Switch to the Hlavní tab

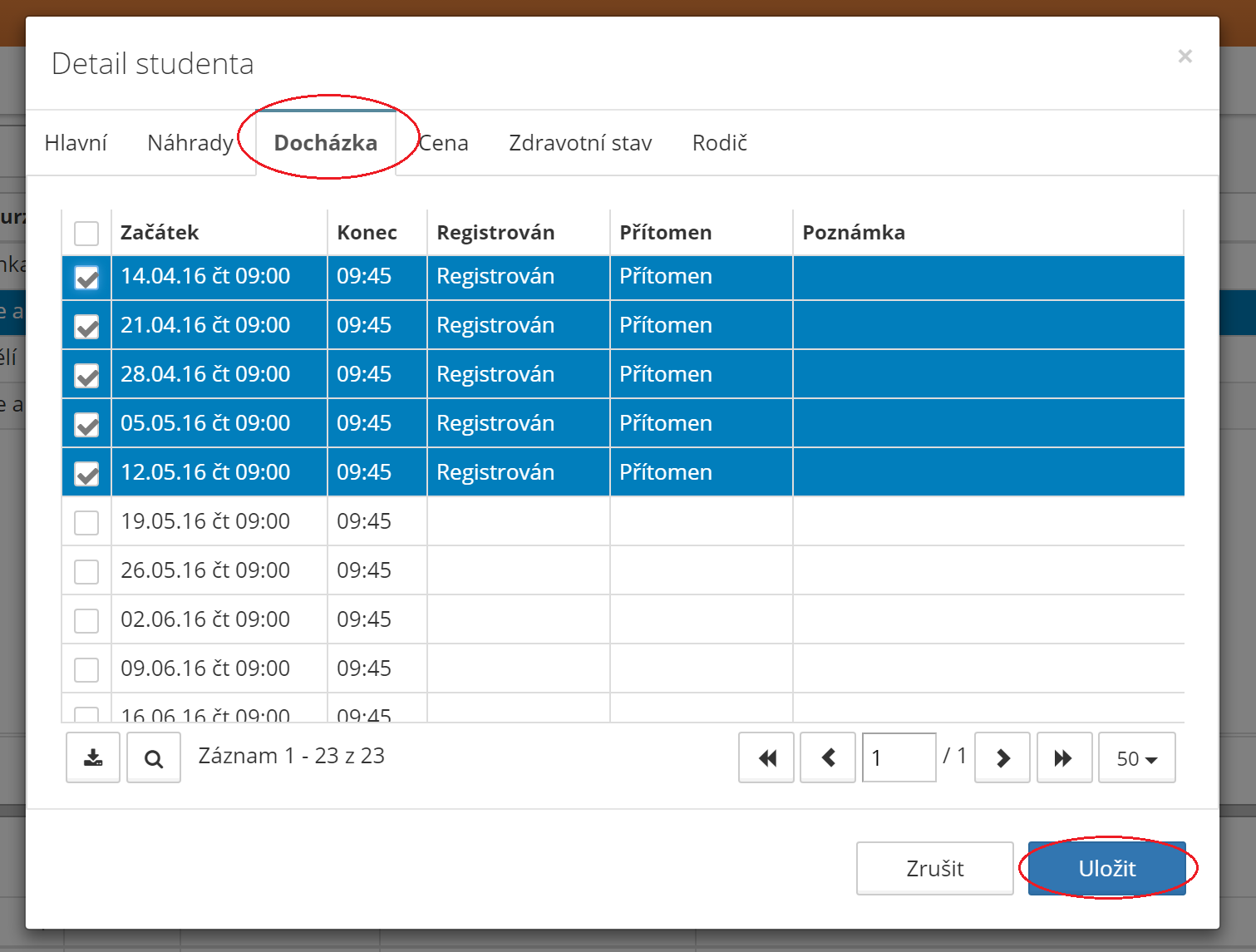pyautogui.click(x=76, y=143)
